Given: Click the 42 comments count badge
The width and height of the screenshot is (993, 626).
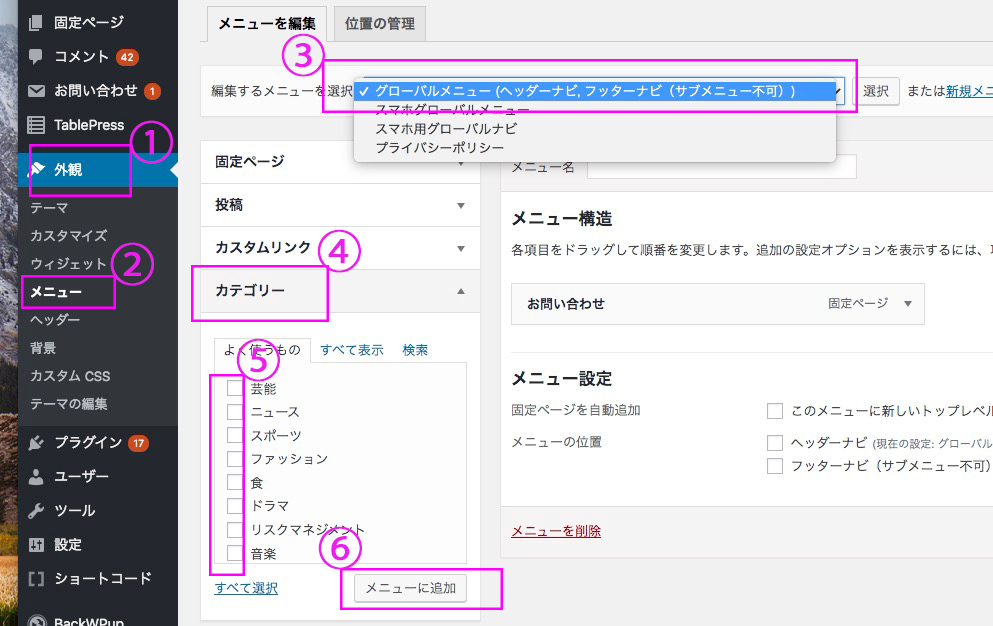Looking at the screenshot, I should point(127,57).
